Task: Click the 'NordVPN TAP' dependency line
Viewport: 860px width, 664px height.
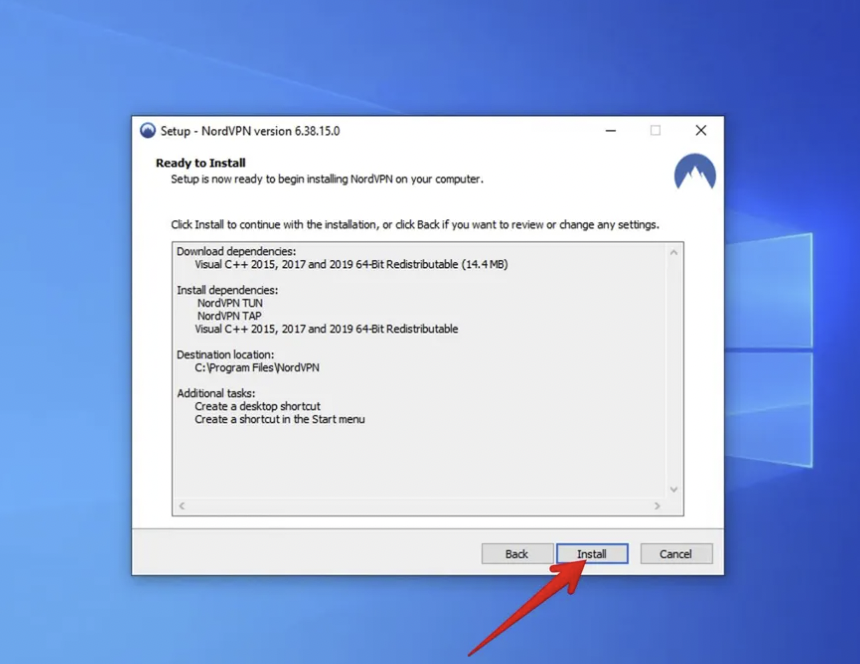Action: 229,316
